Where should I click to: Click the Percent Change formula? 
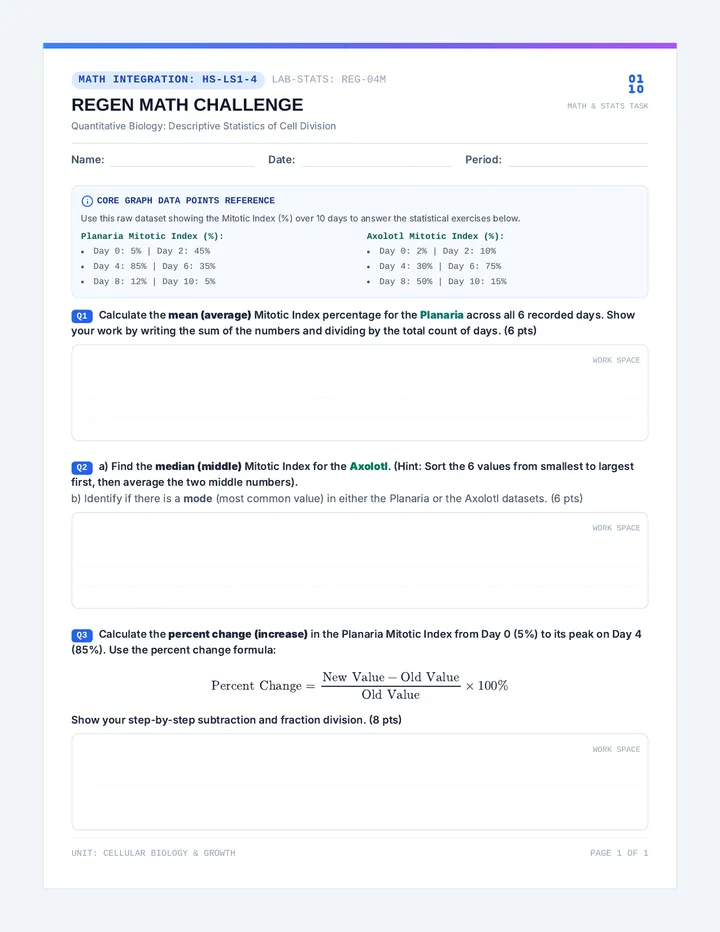pos(360,685)
